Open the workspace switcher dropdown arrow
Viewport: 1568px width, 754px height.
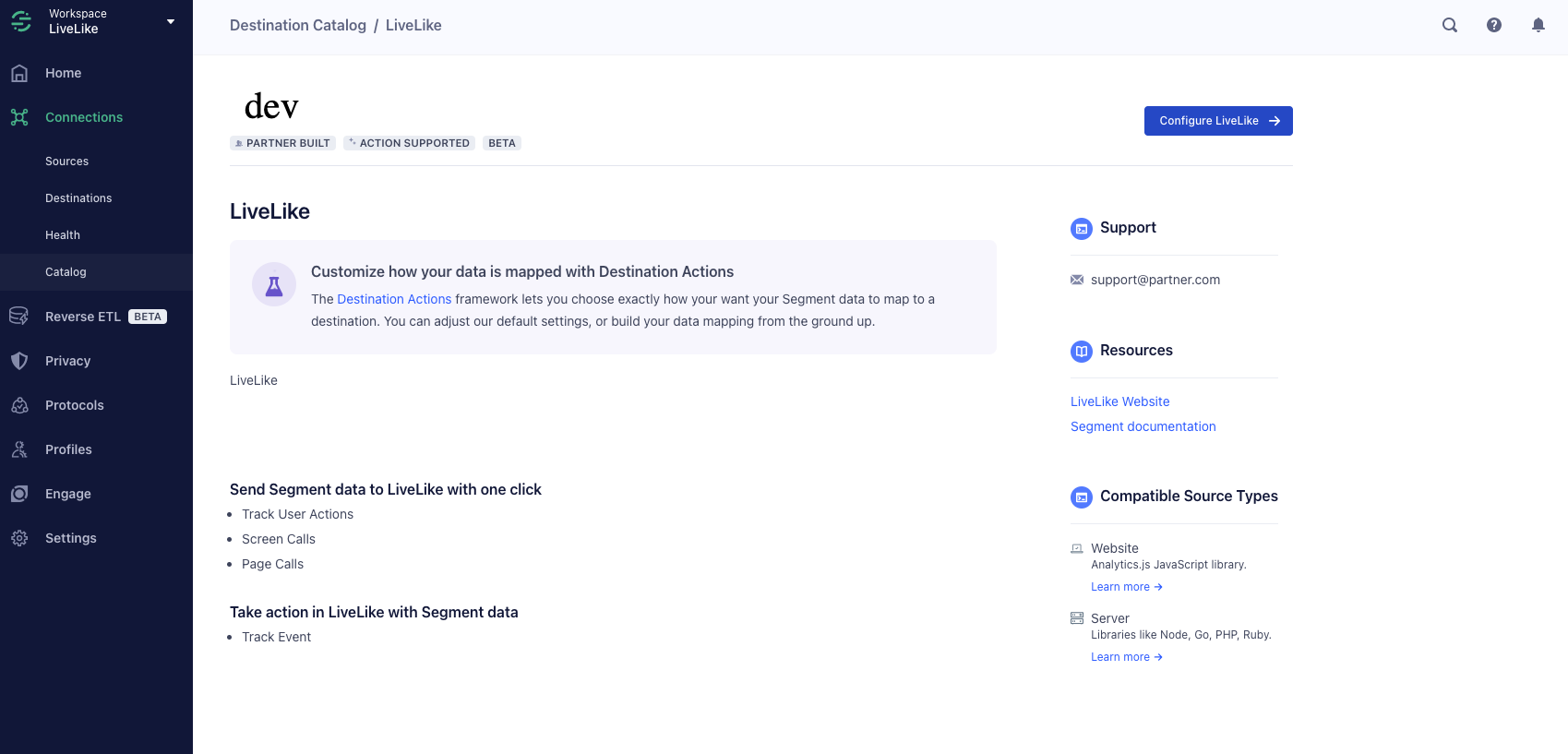171,21
